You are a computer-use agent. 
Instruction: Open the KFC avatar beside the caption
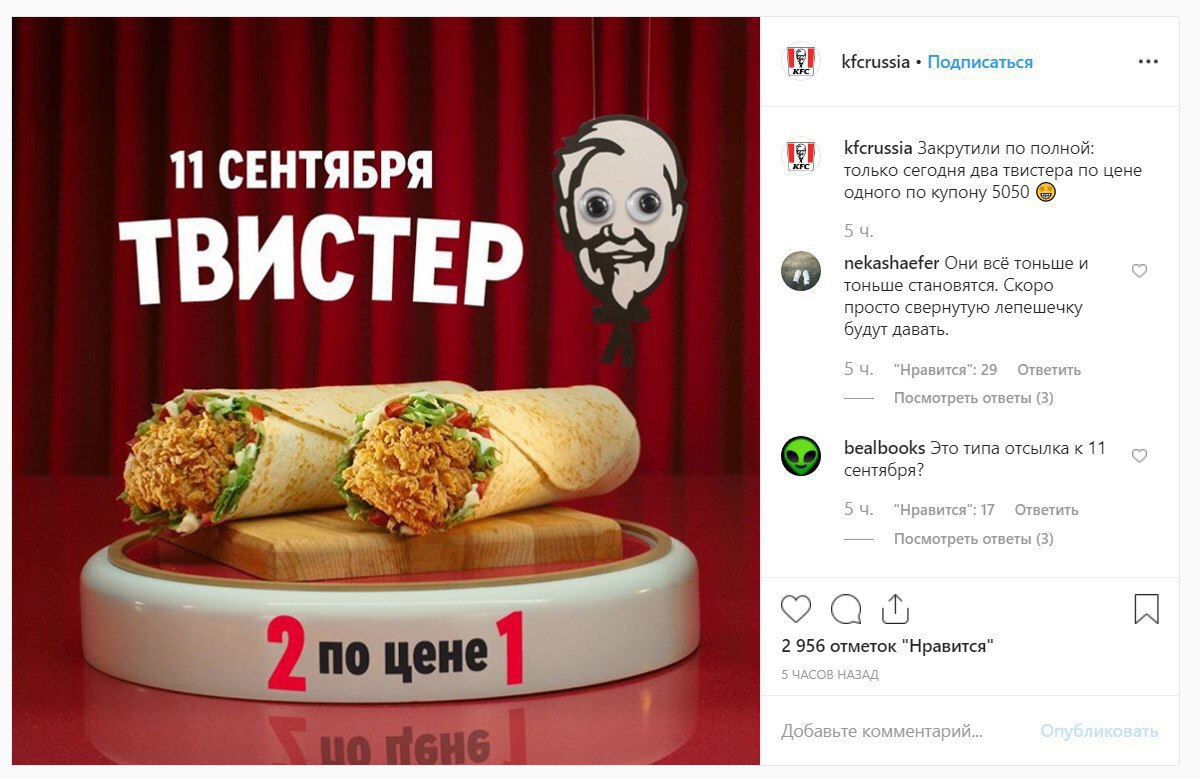tap(800, 155)
